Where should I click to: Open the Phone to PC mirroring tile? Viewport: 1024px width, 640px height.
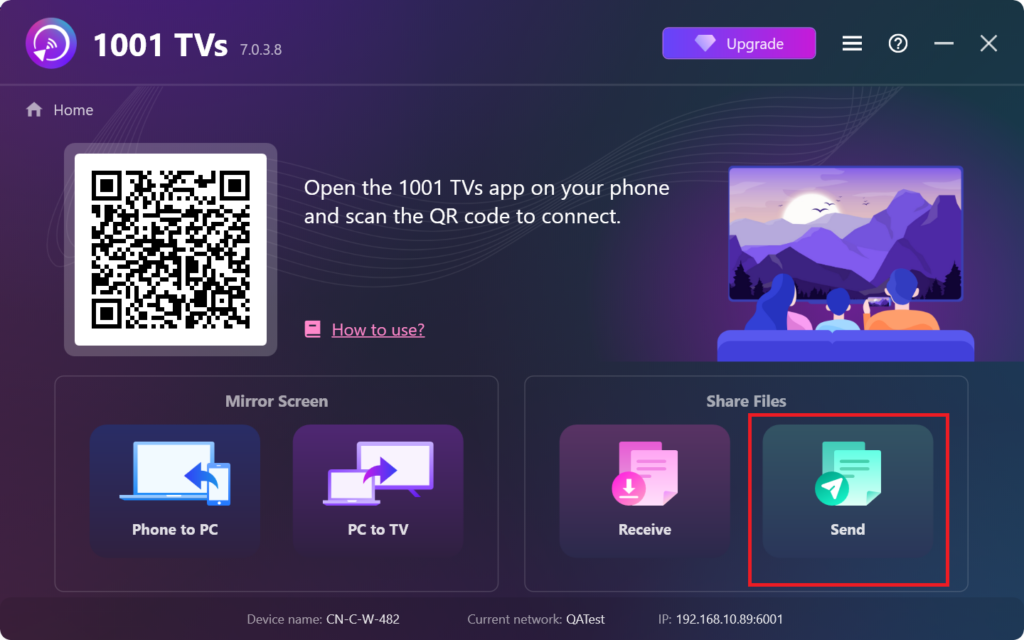click(x=175, y=490)
